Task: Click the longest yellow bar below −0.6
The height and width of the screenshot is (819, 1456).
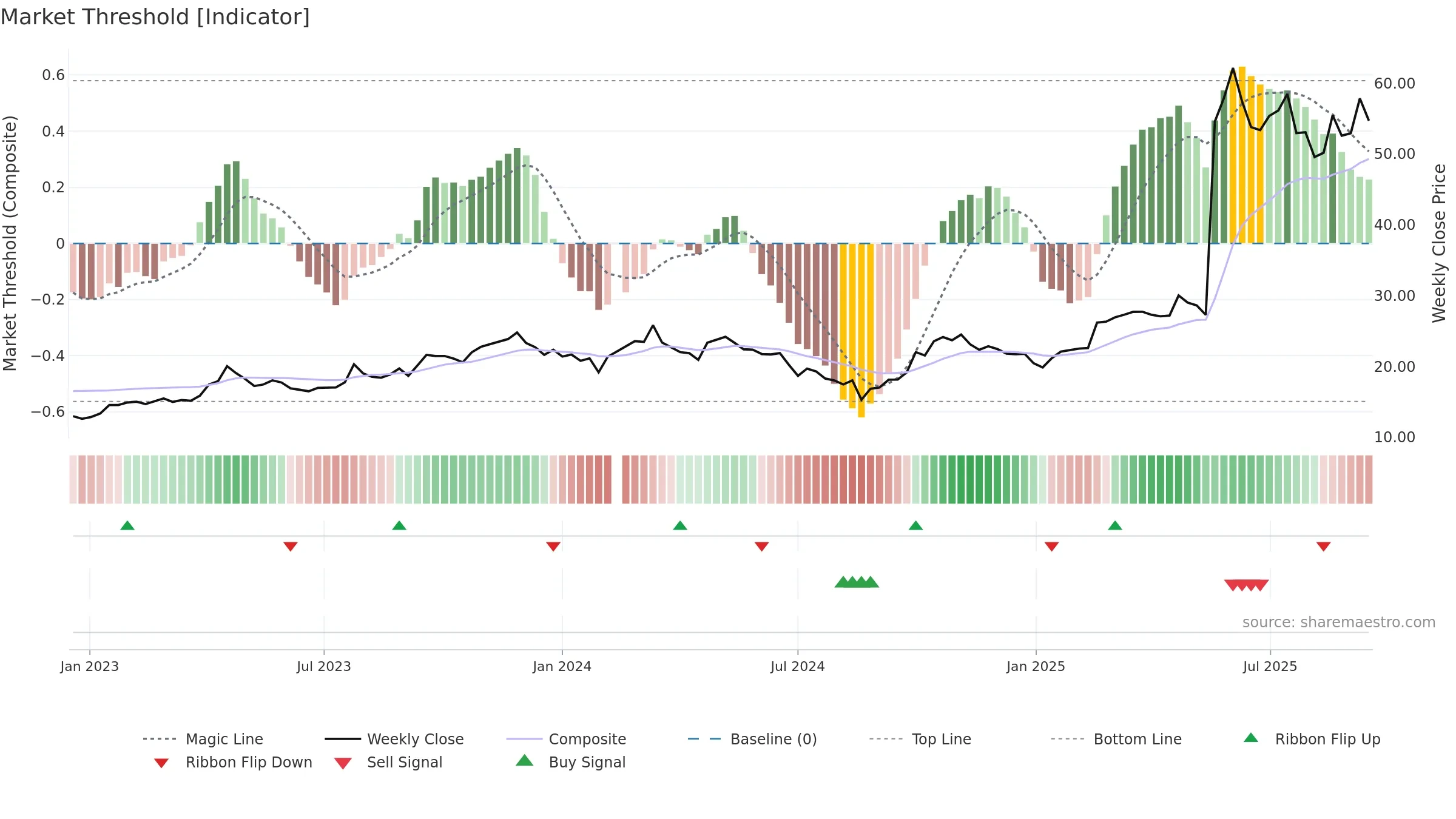Action: [x=861, y=331]
